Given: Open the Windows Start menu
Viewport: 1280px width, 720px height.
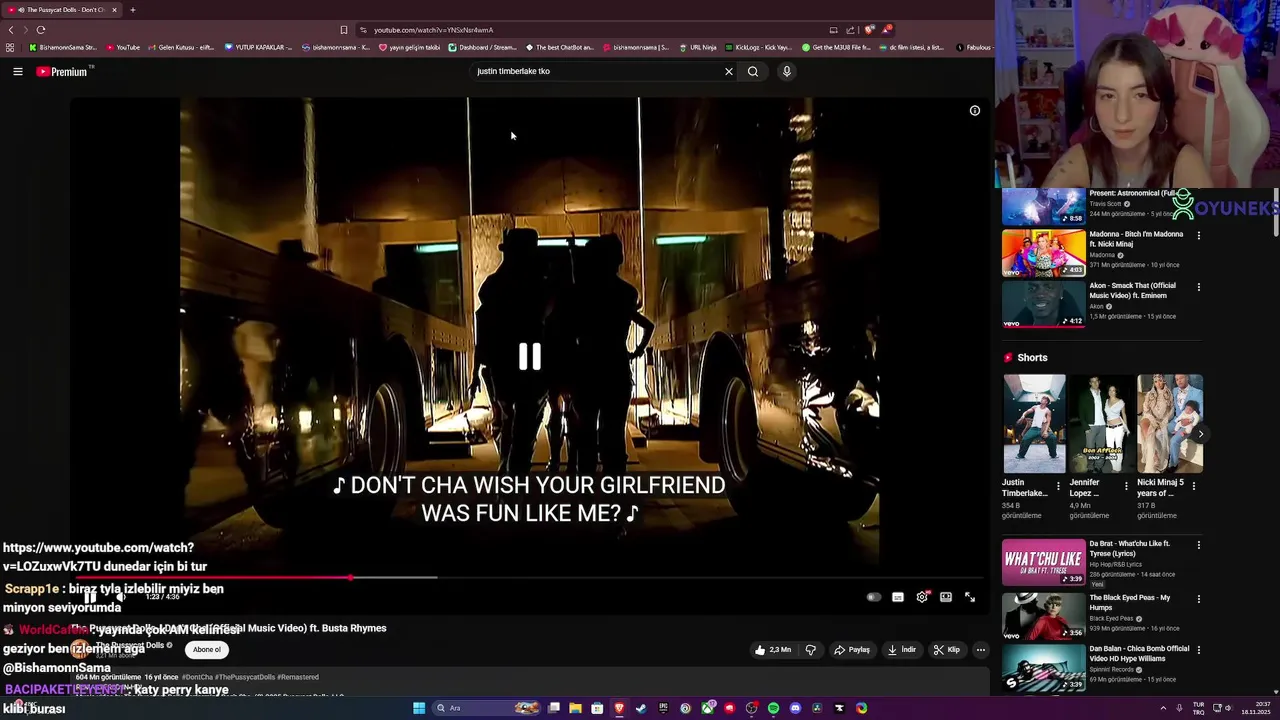Looking at the screenshot, I should pyautogui.click(x=419, y=708).
